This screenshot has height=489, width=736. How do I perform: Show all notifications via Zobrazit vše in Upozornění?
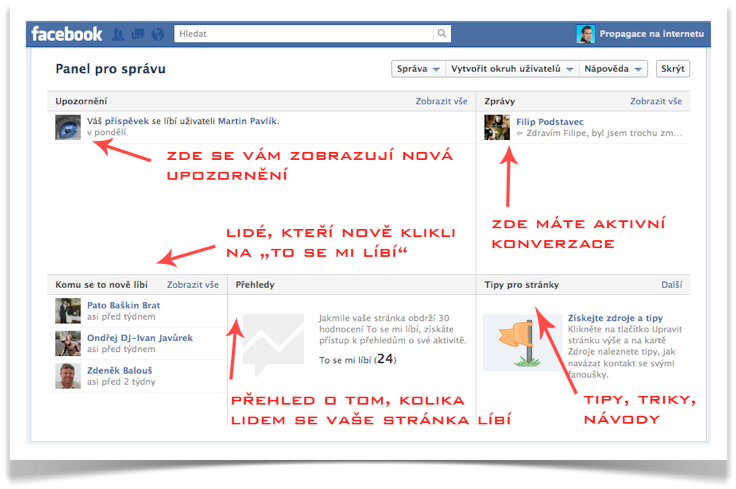441,101
